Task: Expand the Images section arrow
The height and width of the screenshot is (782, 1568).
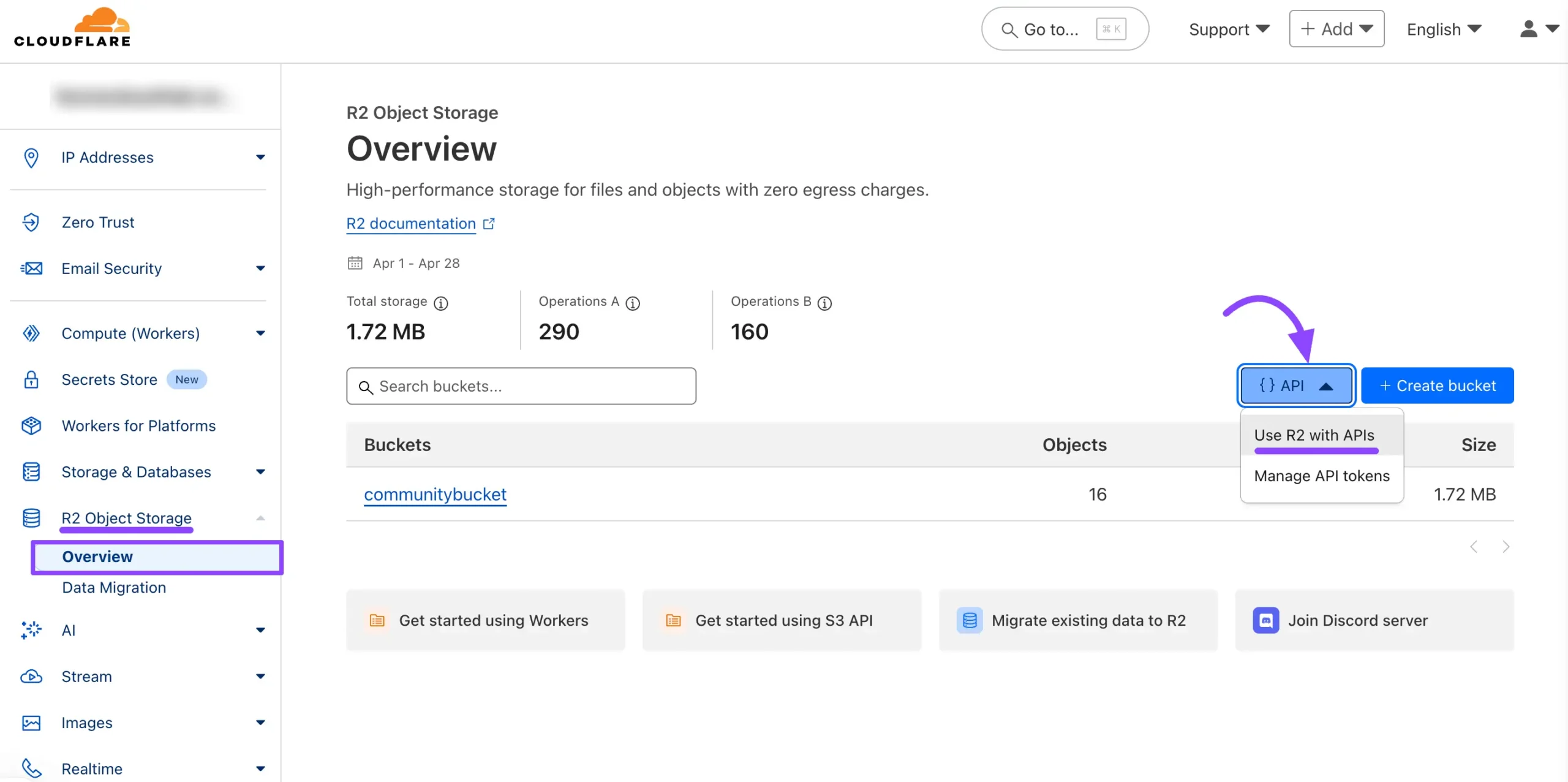Action: pos(261,723)
